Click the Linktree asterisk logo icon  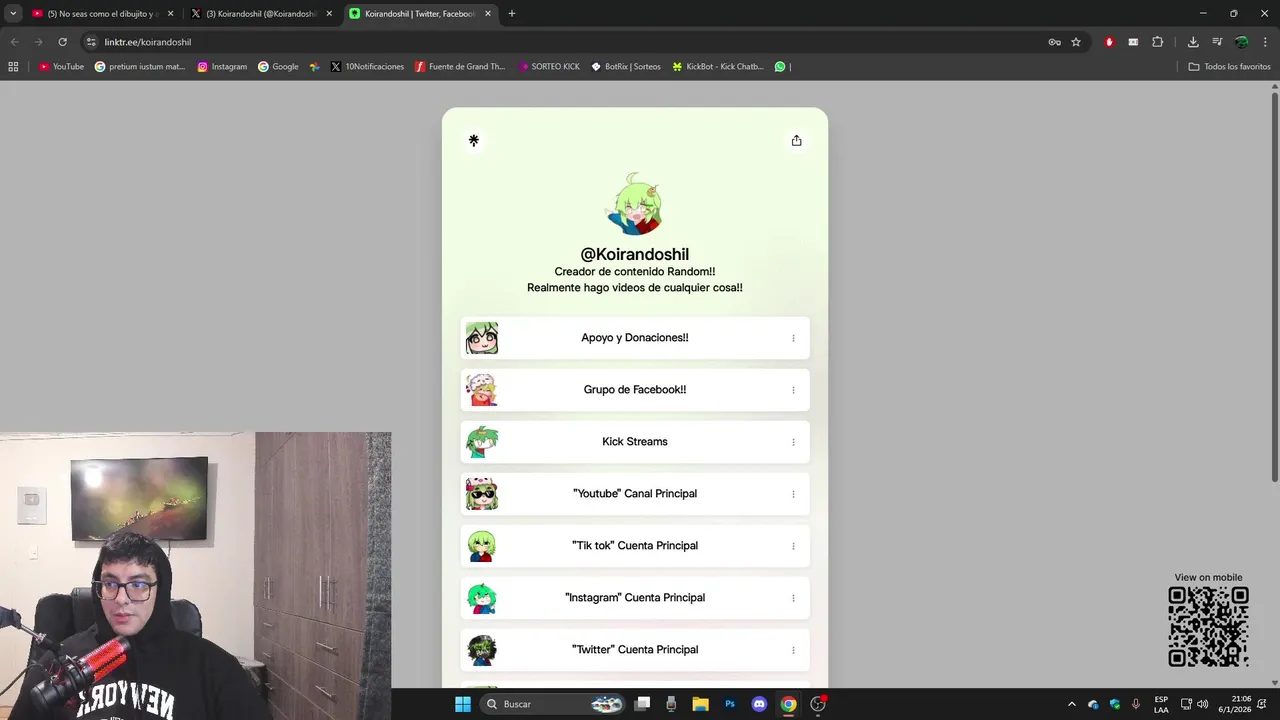point(474,140)
